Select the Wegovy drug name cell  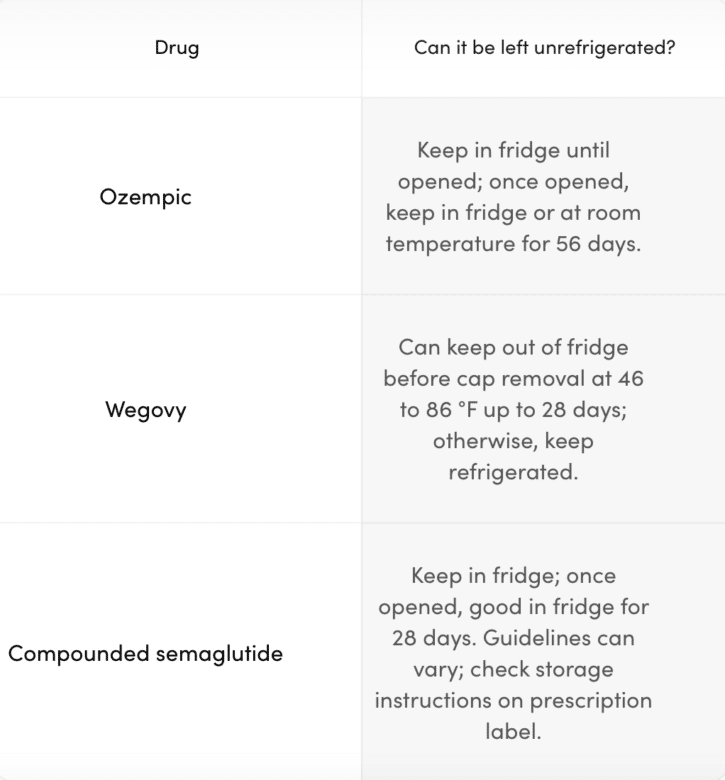pyautogui.click(x=146, y=410)
